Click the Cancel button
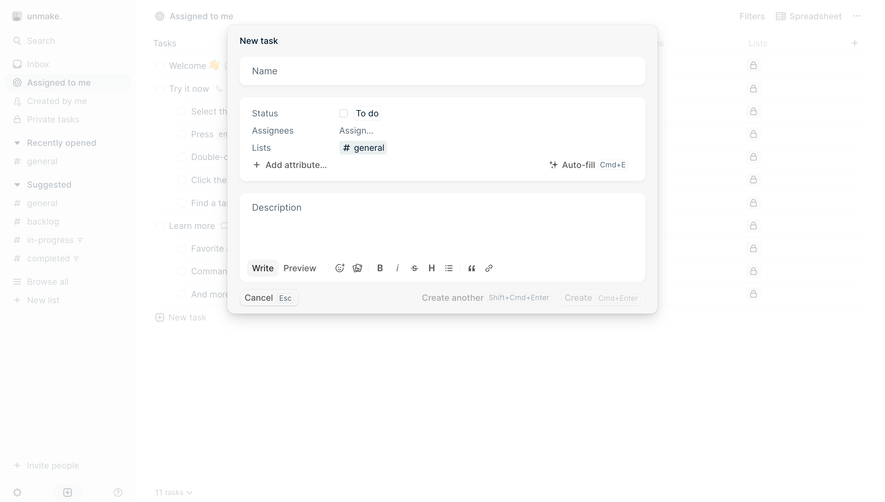This screenshot has width=885, height=502. pyautogui.click(x=269, y=298)
